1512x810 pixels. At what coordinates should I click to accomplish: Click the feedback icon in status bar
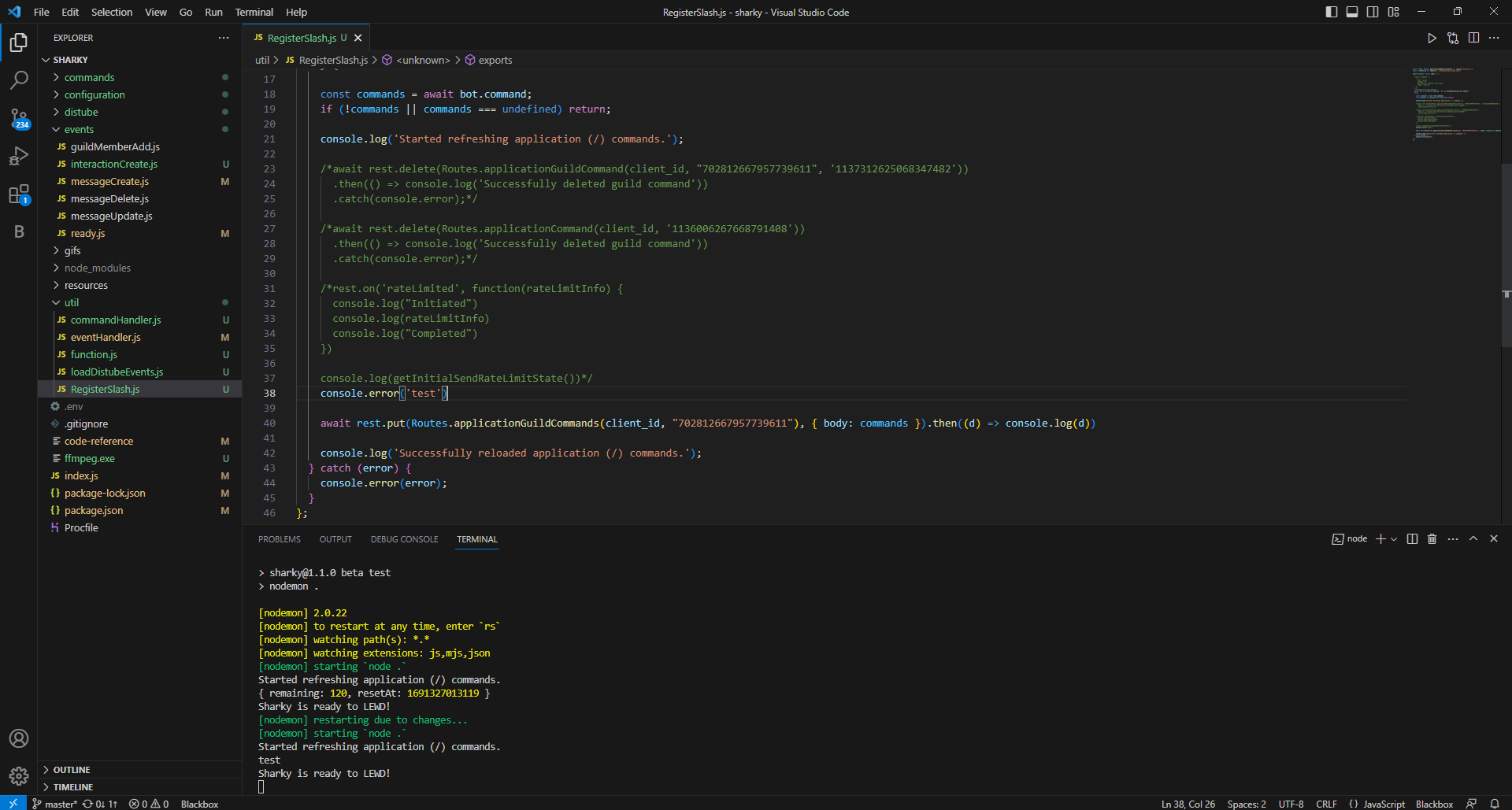click(1471, 804)
